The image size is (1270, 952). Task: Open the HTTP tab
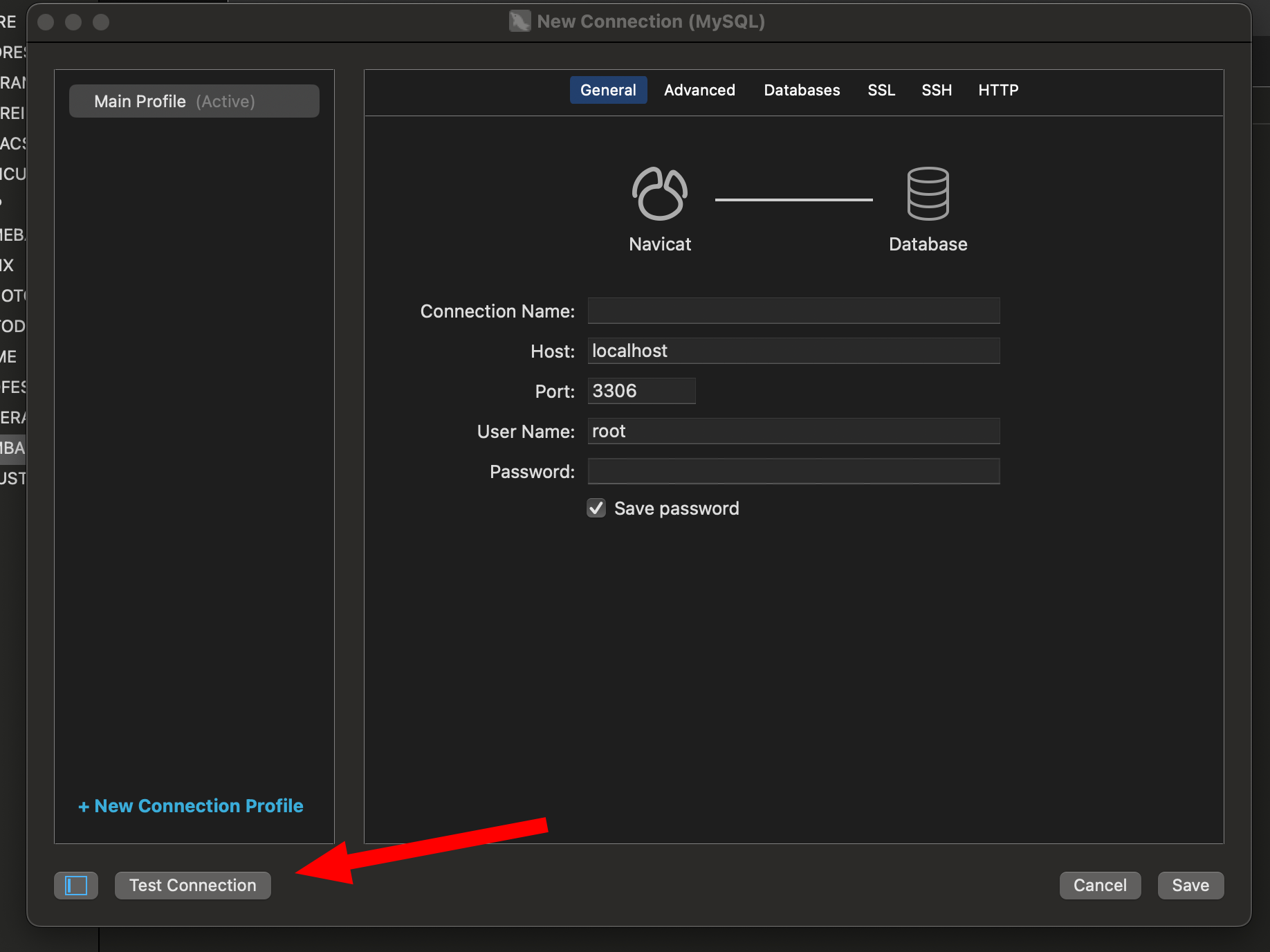(x=998, y=90)
